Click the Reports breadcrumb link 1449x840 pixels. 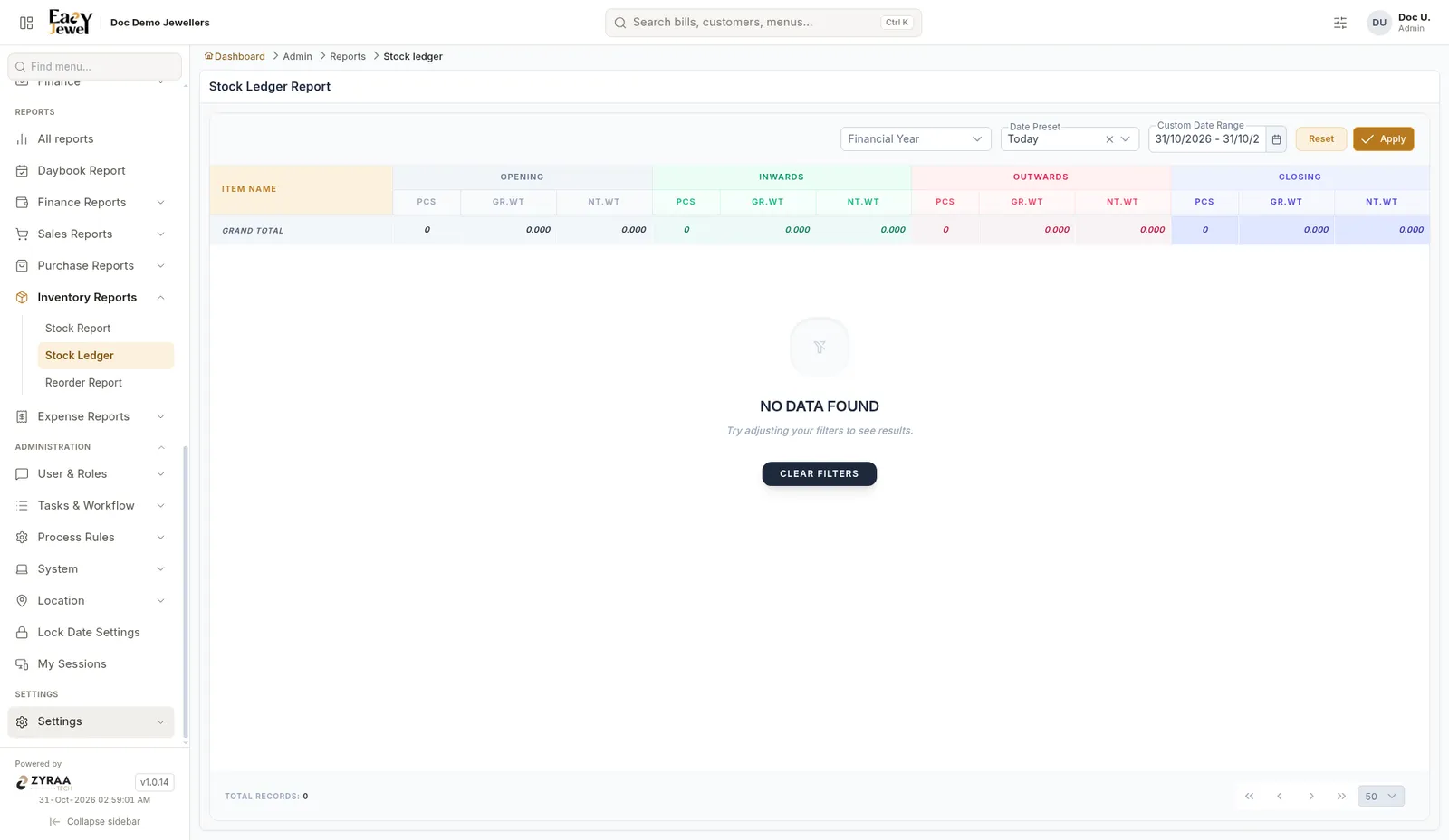(348, 56)
